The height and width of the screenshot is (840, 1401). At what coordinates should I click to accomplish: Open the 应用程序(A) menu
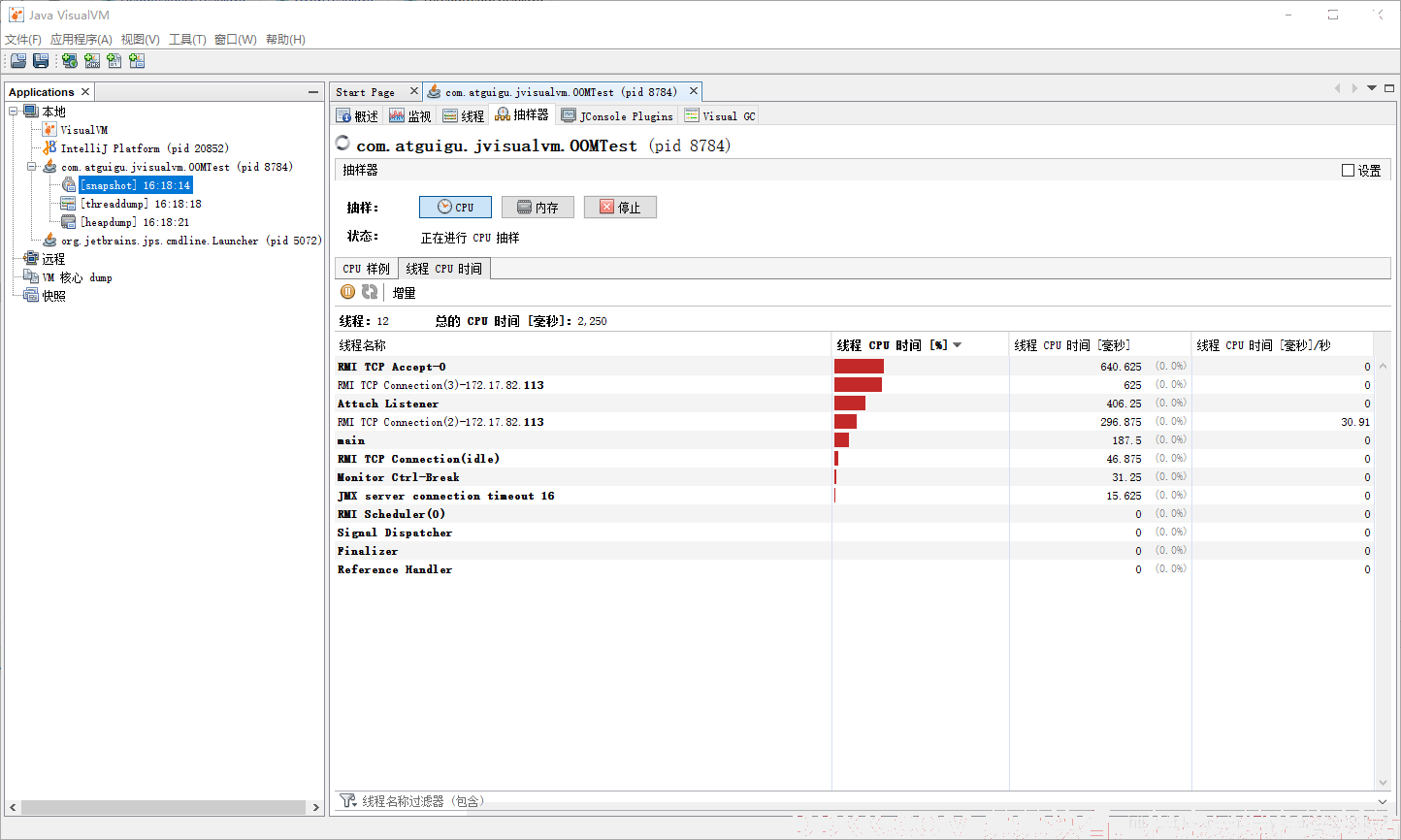point(81,39)
